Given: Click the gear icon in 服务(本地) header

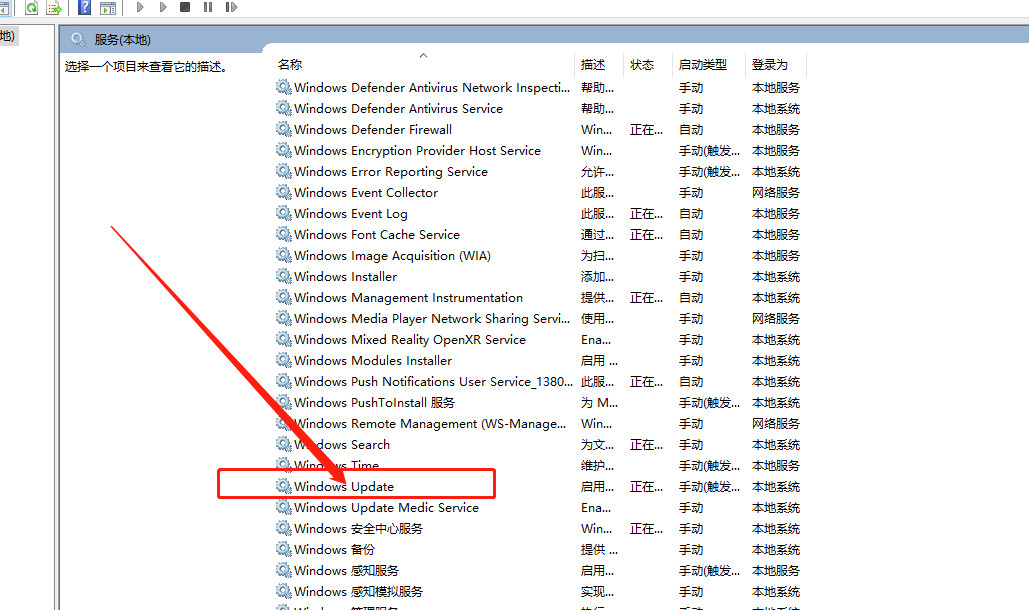Looking at the screenshot, I should [78, 39].
